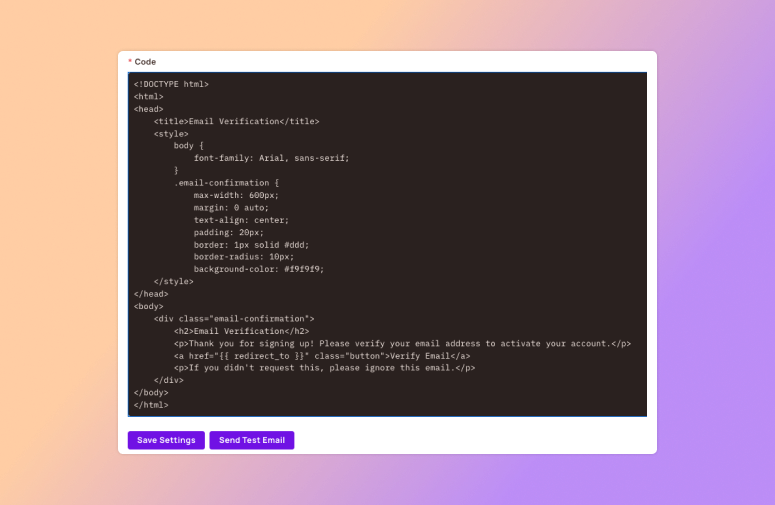
Task: Click the closing "</html>" tag line
Action: (151, 405)
